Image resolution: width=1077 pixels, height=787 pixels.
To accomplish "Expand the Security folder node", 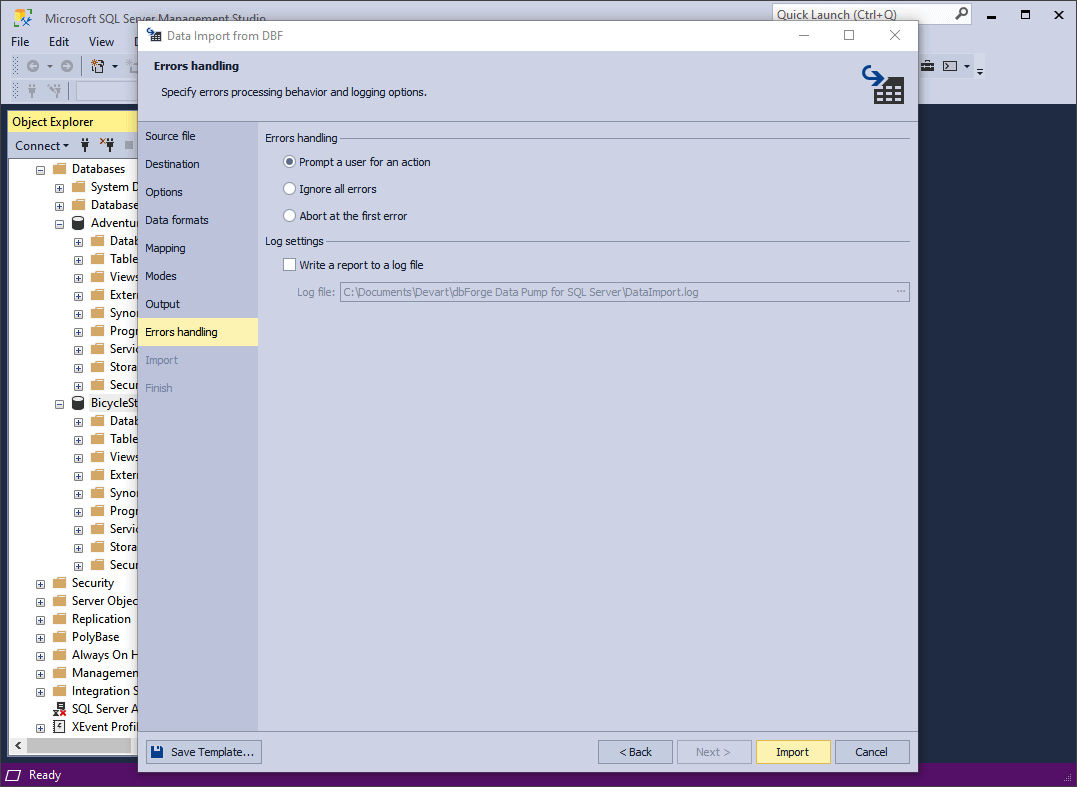I will click(x=41, y=584).
